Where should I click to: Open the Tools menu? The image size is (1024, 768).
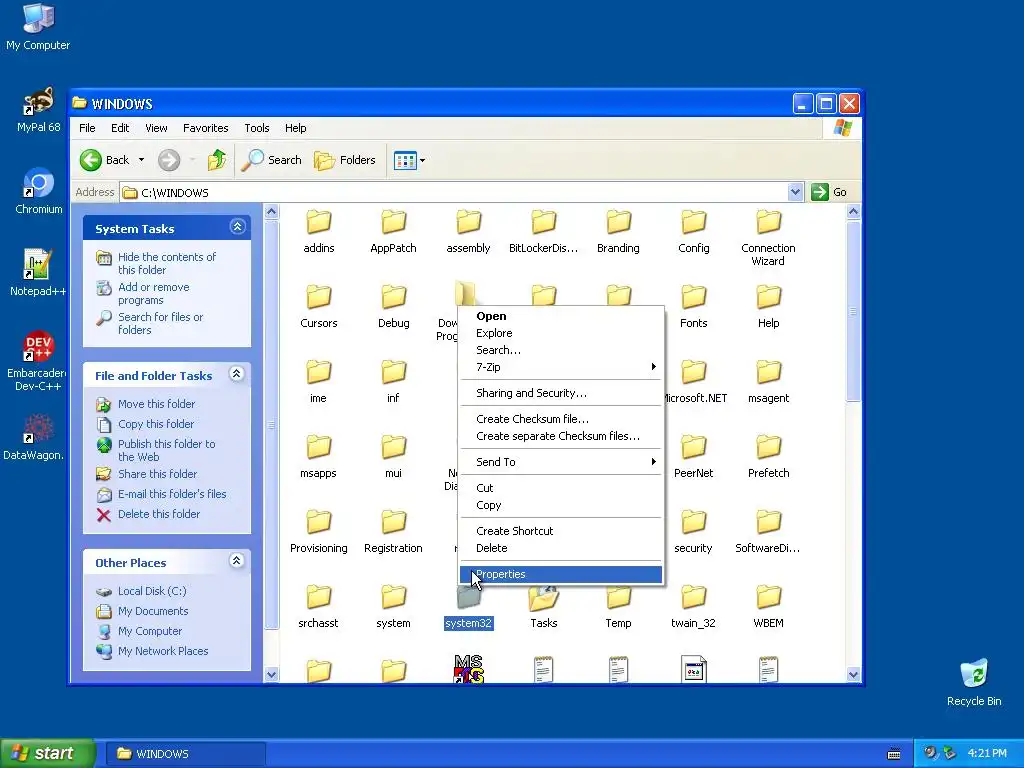pos(257,128)
